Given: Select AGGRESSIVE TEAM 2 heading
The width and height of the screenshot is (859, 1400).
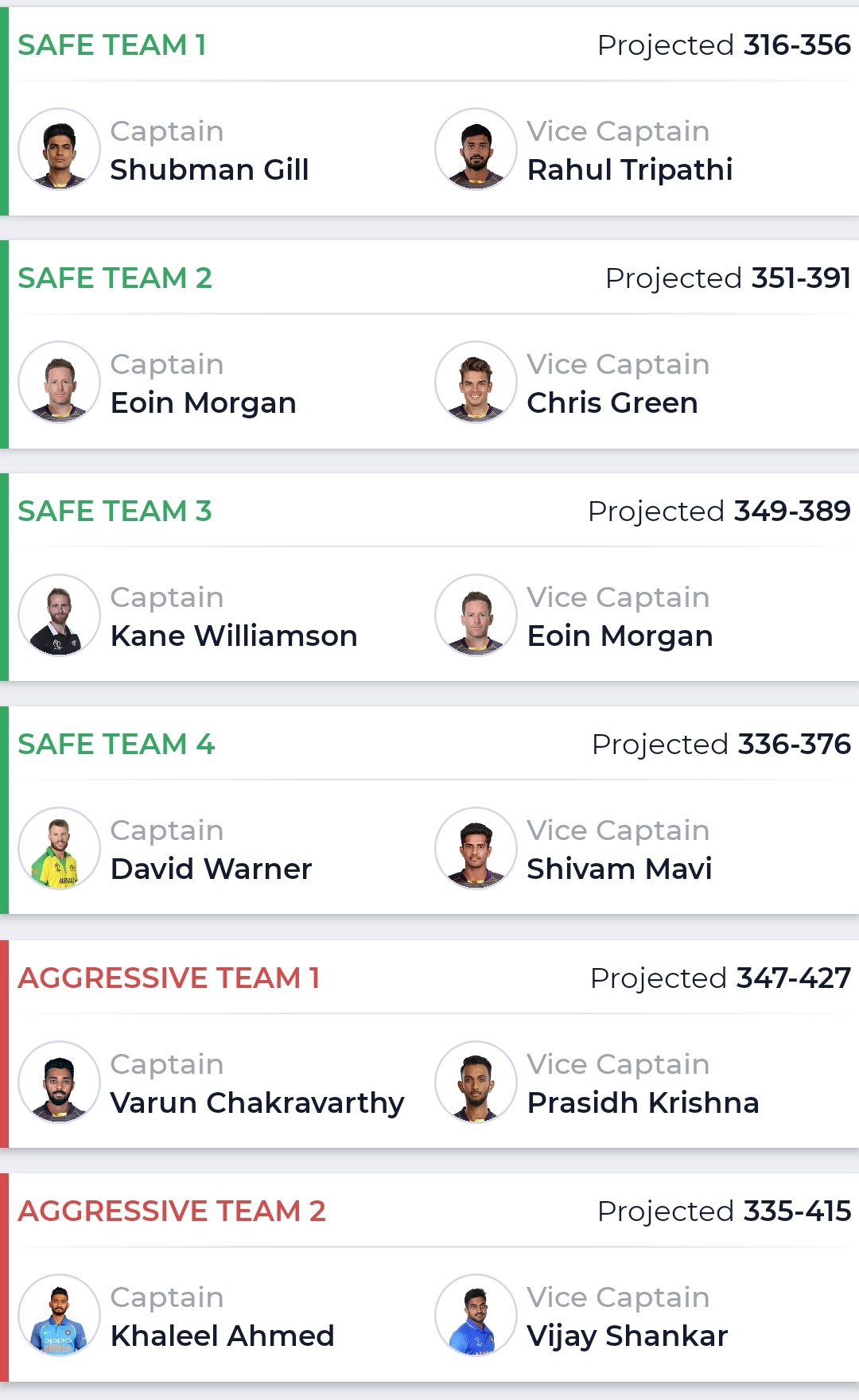Looking at the screenshot, I should 172,1211.
